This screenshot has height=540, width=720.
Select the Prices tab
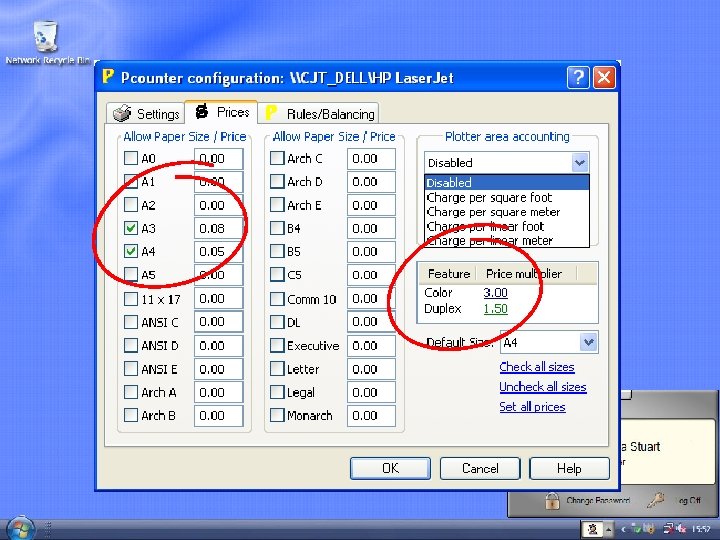[221, 112]
